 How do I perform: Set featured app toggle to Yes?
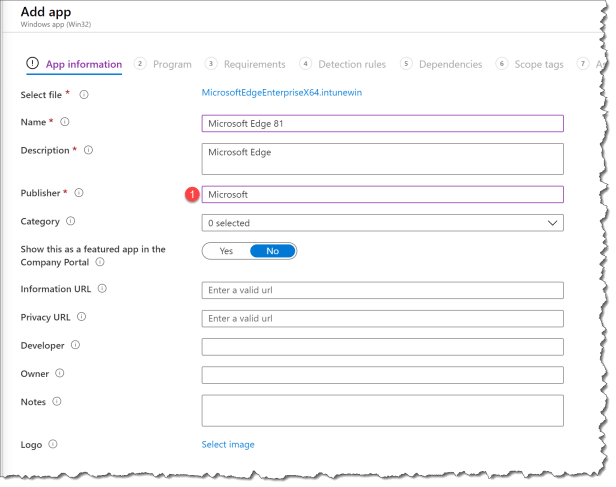click(226, 251)
